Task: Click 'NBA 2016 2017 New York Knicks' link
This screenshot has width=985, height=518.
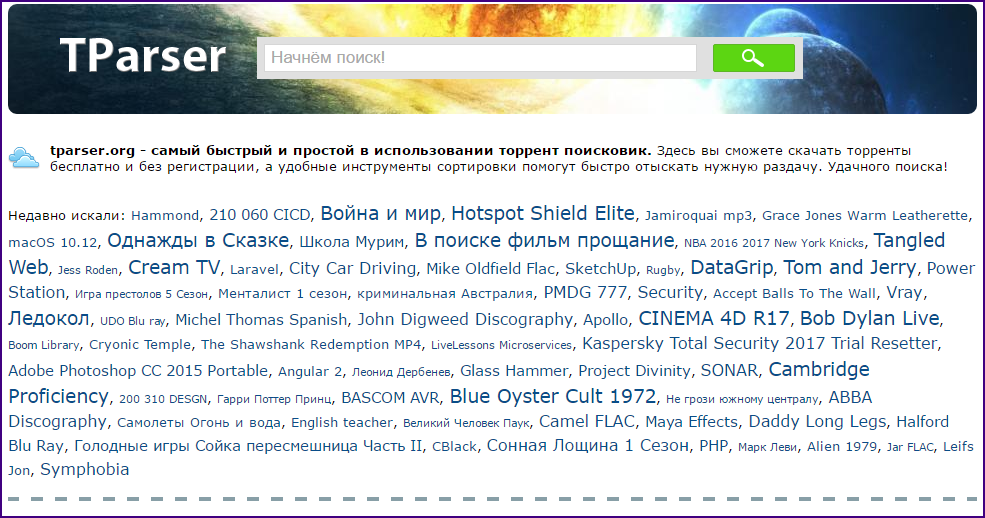Action: (774, 243)
